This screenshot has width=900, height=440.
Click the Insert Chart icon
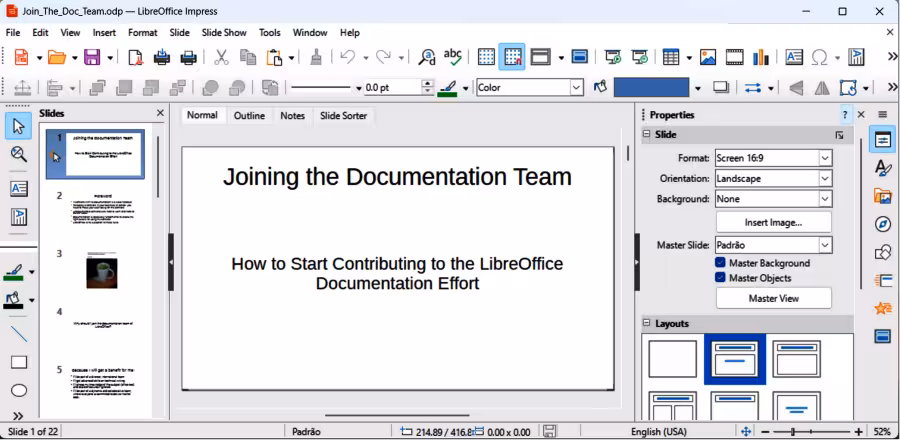click(x=761, y=57)
